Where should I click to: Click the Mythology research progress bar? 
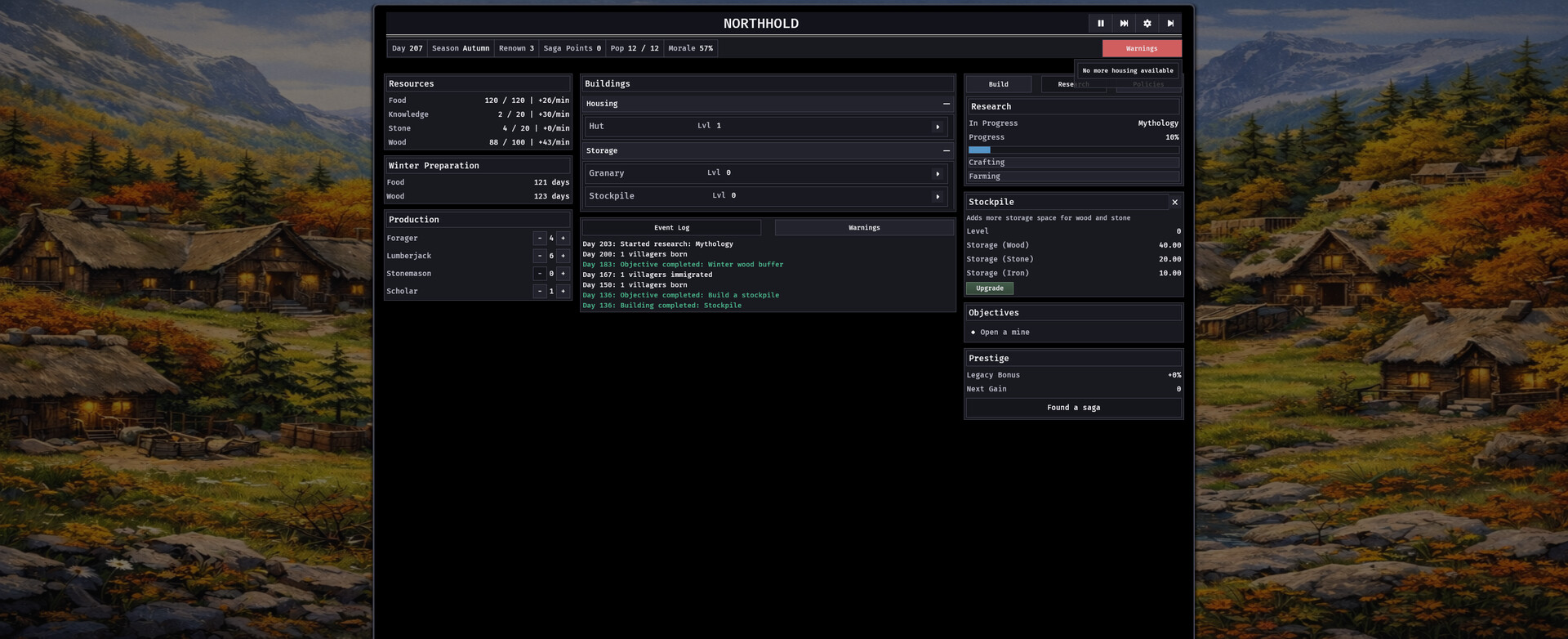pyautogui.click(x=1073, y=150)
